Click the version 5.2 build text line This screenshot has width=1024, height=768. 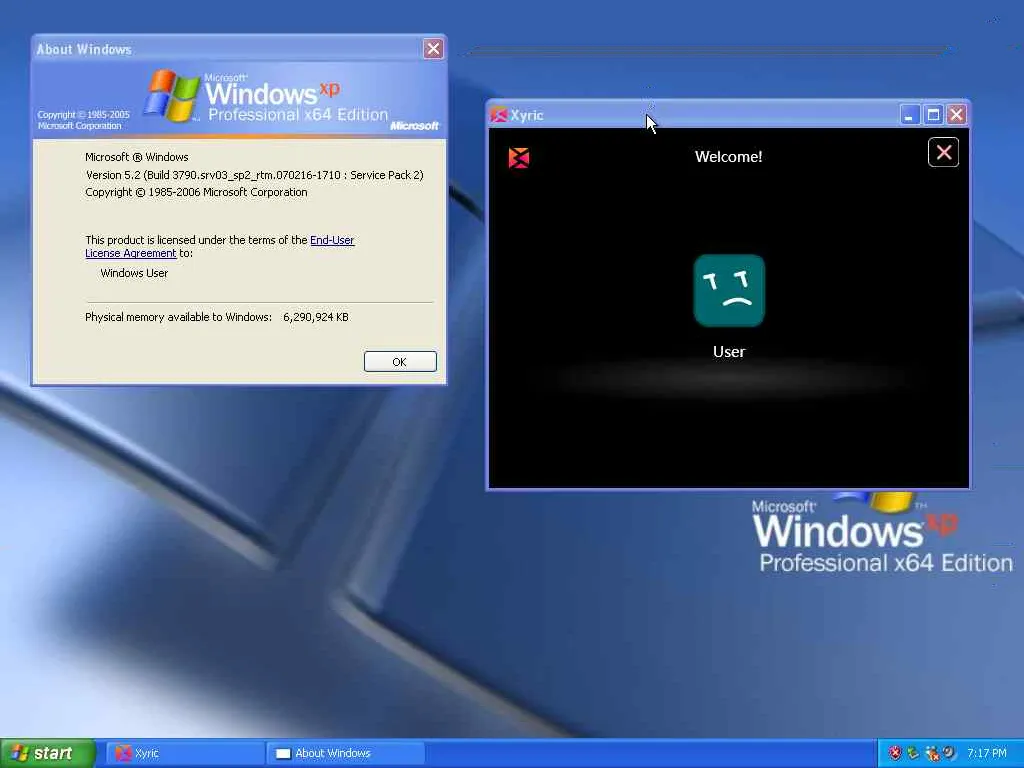point(255,175)
